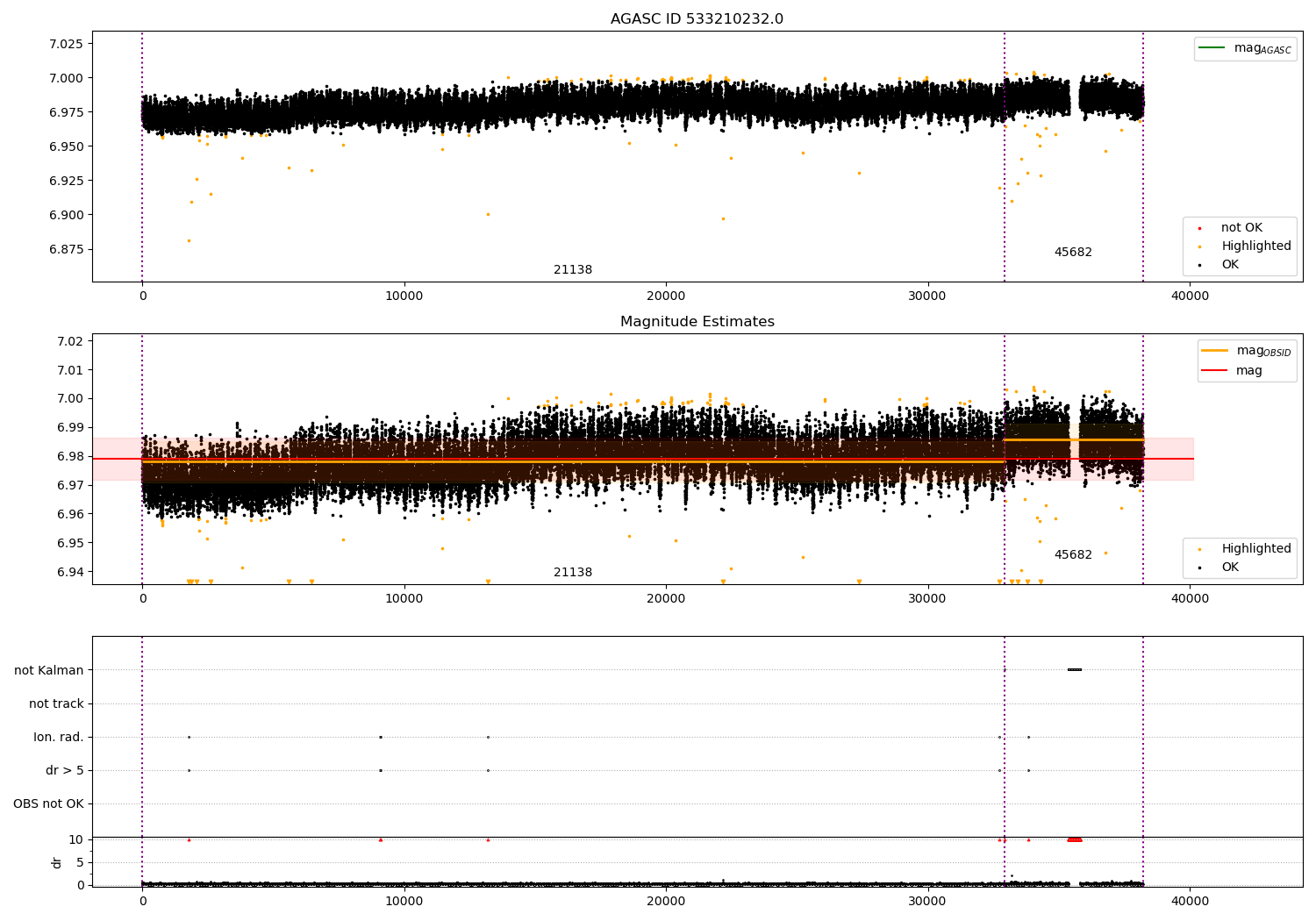The width and height of the screenshot is (1316, 921).
Task: Click the 6.875 y-axis tick label
Action: [66, 249]
